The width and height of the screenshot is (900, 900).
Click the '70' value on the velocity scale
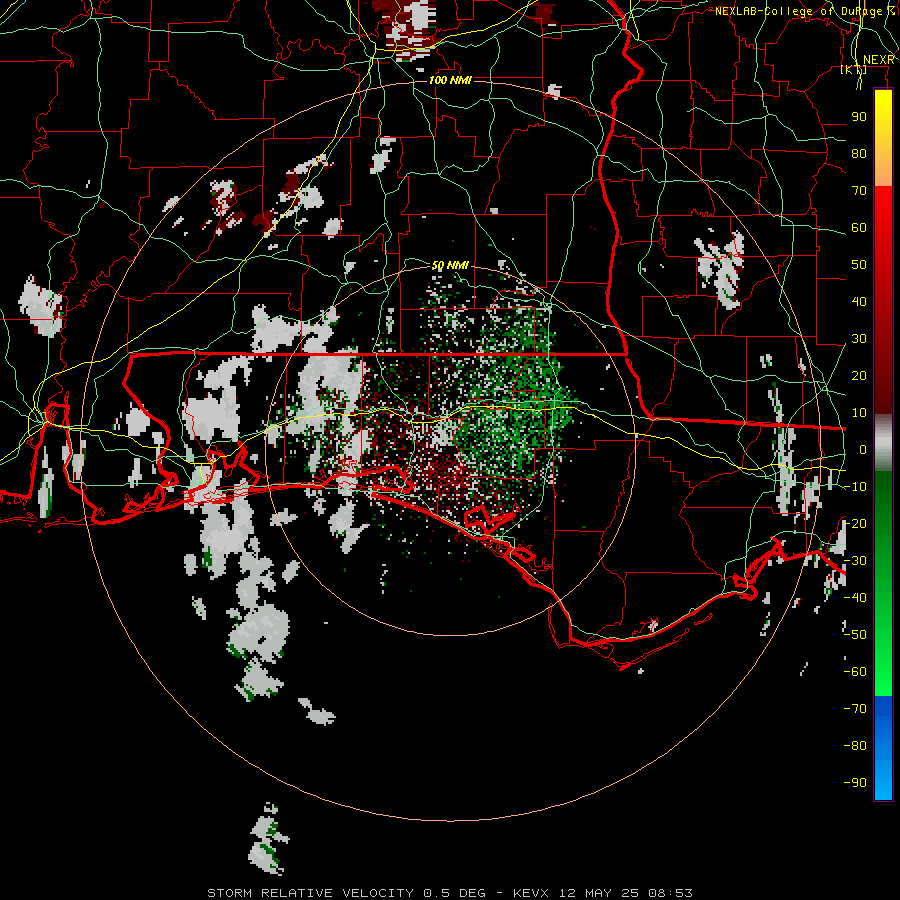859,191
